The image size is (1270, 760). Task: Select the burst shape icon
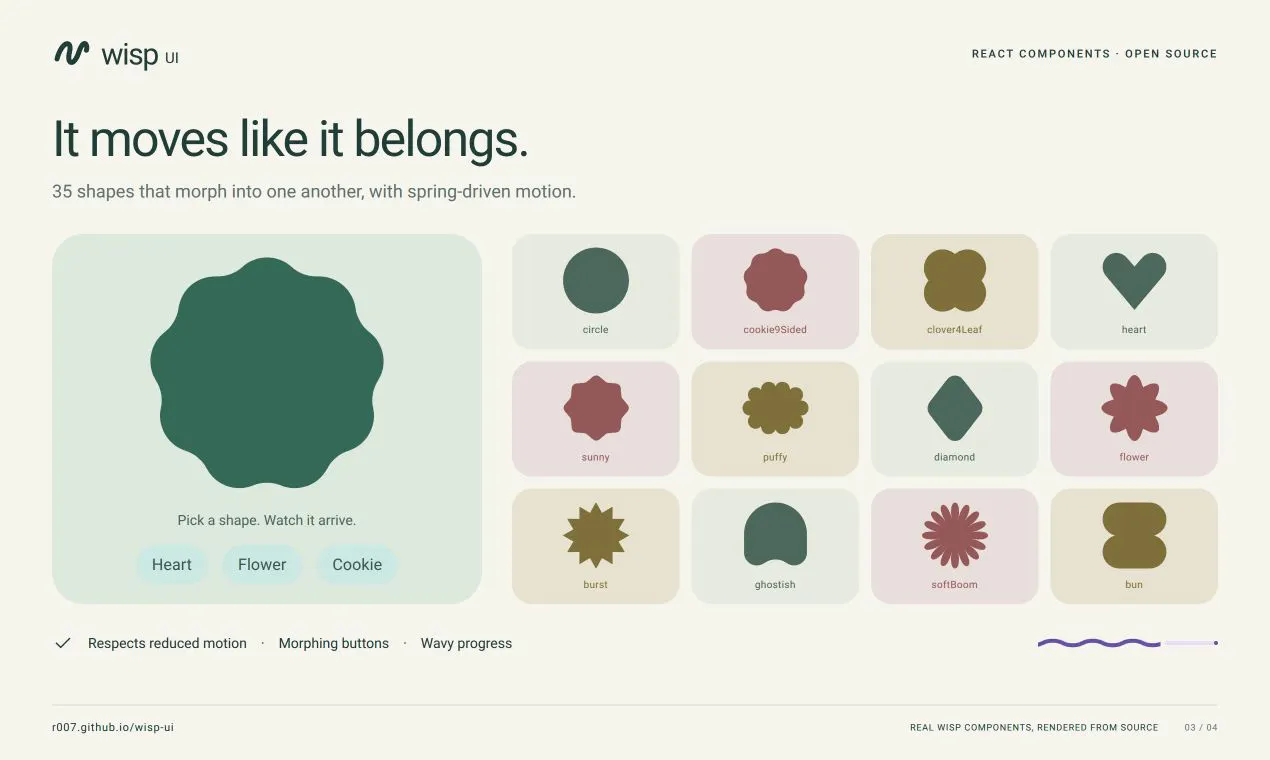(596, 535)
